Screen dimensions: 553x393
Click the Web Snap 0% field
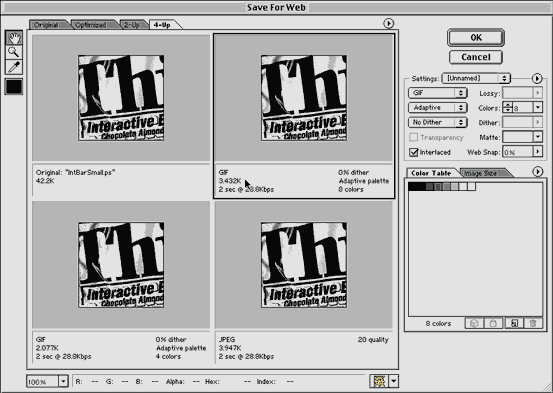pos(517,152)
